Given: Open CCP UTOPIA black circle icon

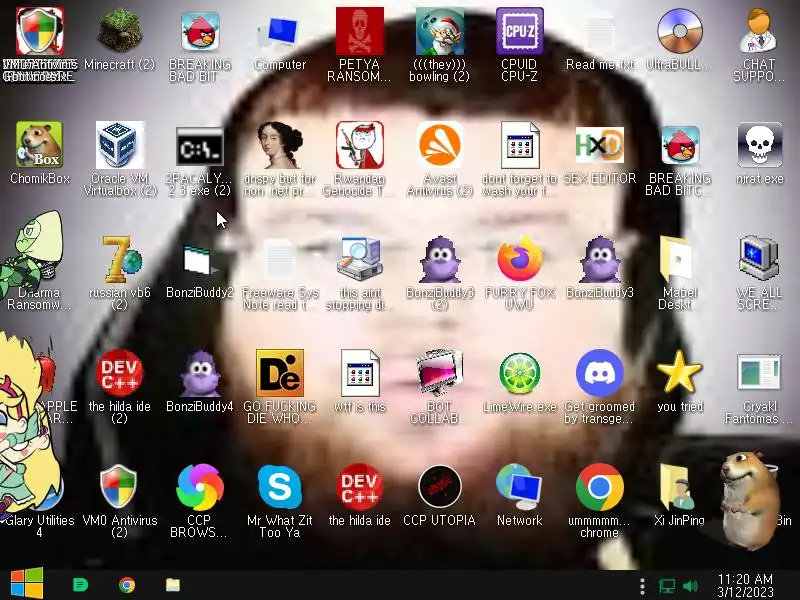Looking at the screenshot, I should (x=440, y=487).
